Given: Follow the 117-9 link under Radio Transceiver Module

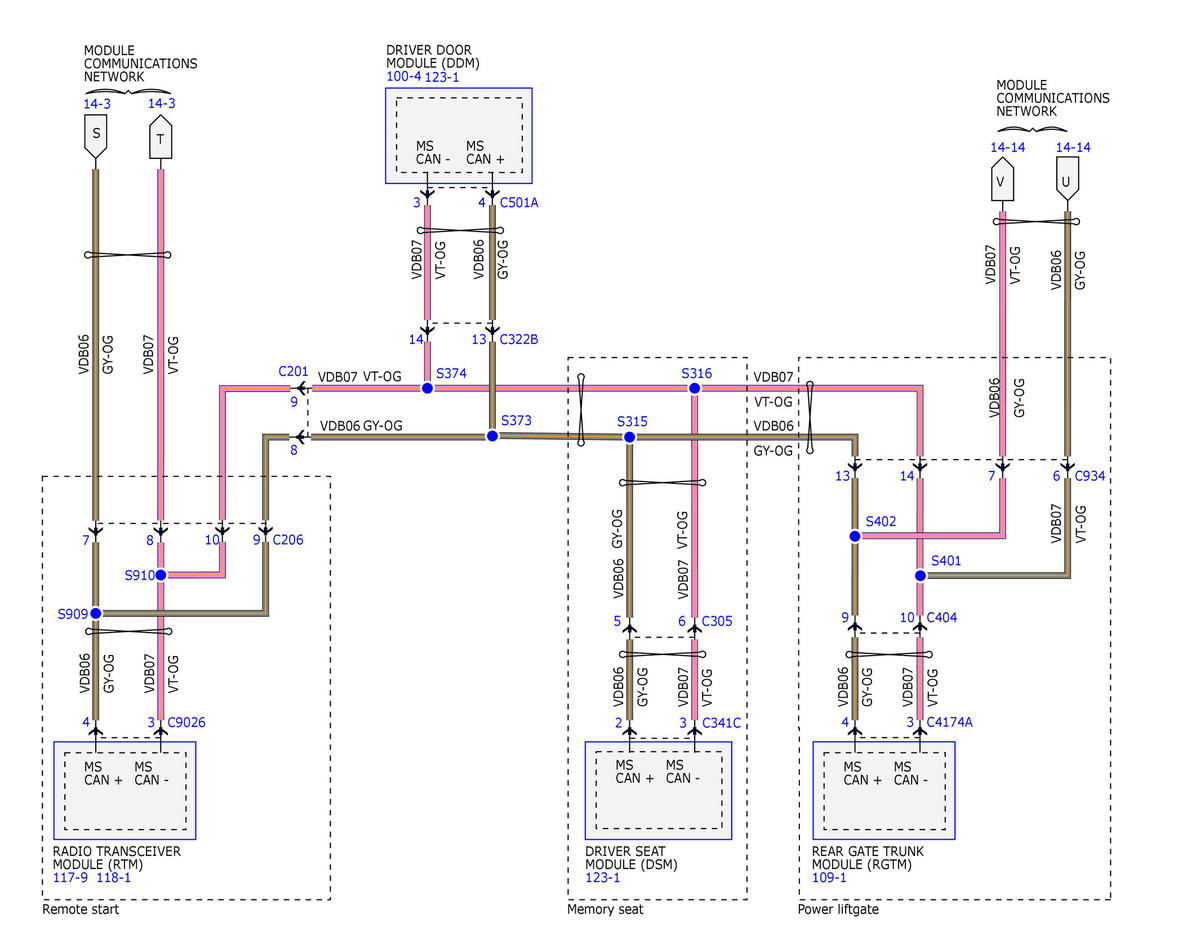Looking at the screenshot, I should click(x=69, y=877).
